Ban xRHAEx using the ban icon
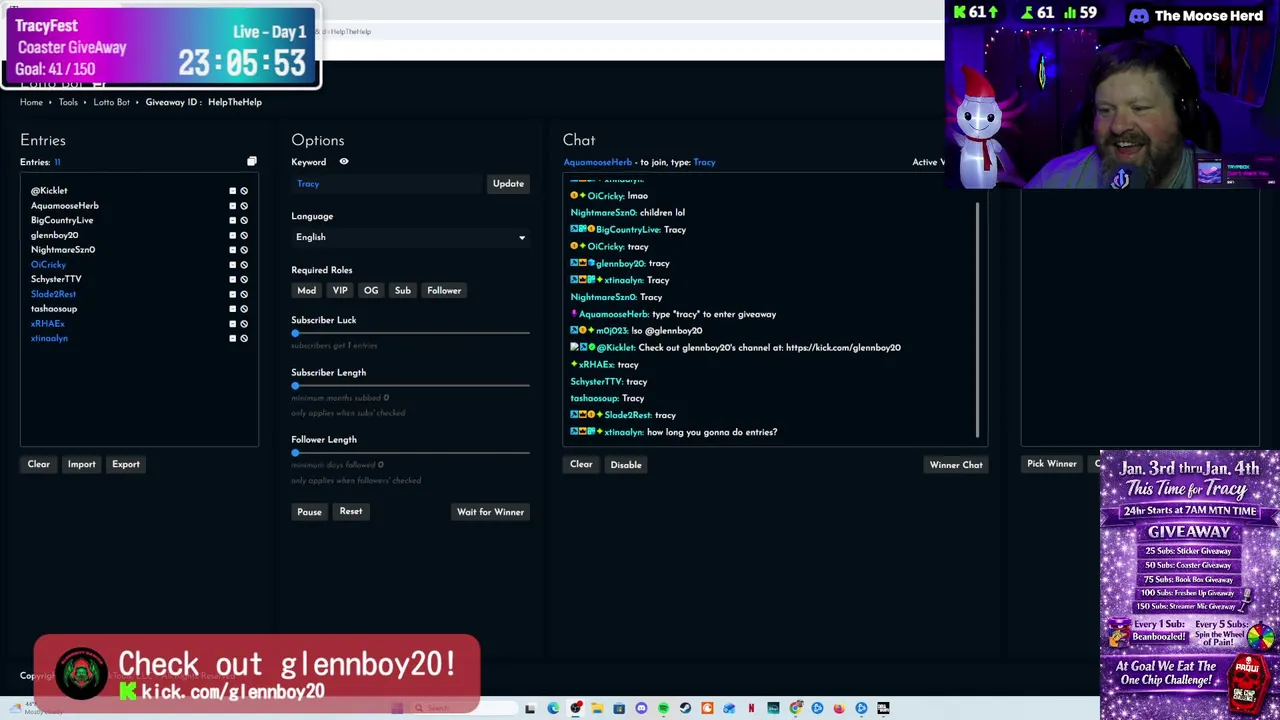1280x720 pixels. 244,324
